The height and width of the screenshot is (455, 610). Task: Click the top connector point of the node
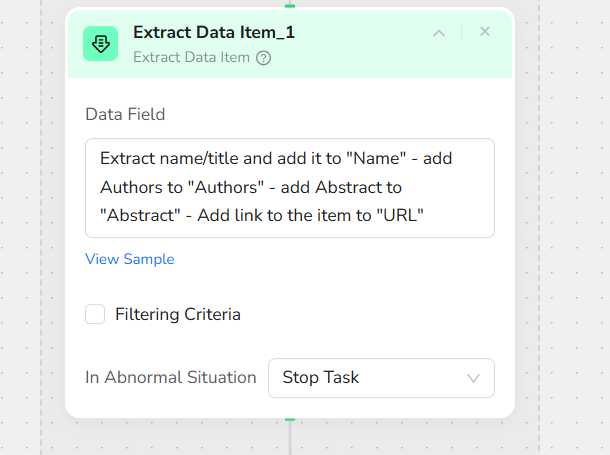coord(290,5)
